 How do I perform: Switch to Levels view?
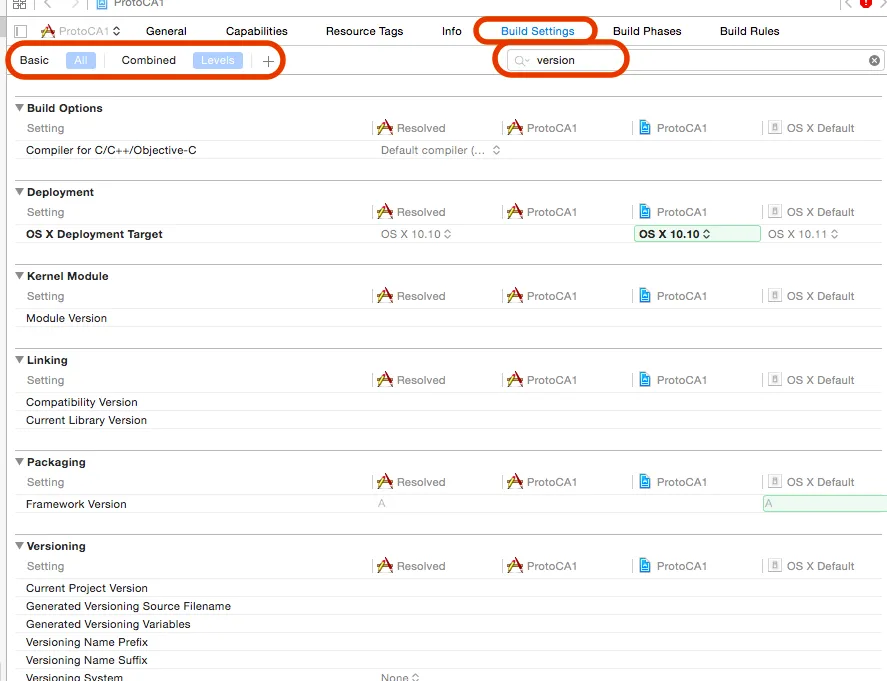click(x=218, y=60)
